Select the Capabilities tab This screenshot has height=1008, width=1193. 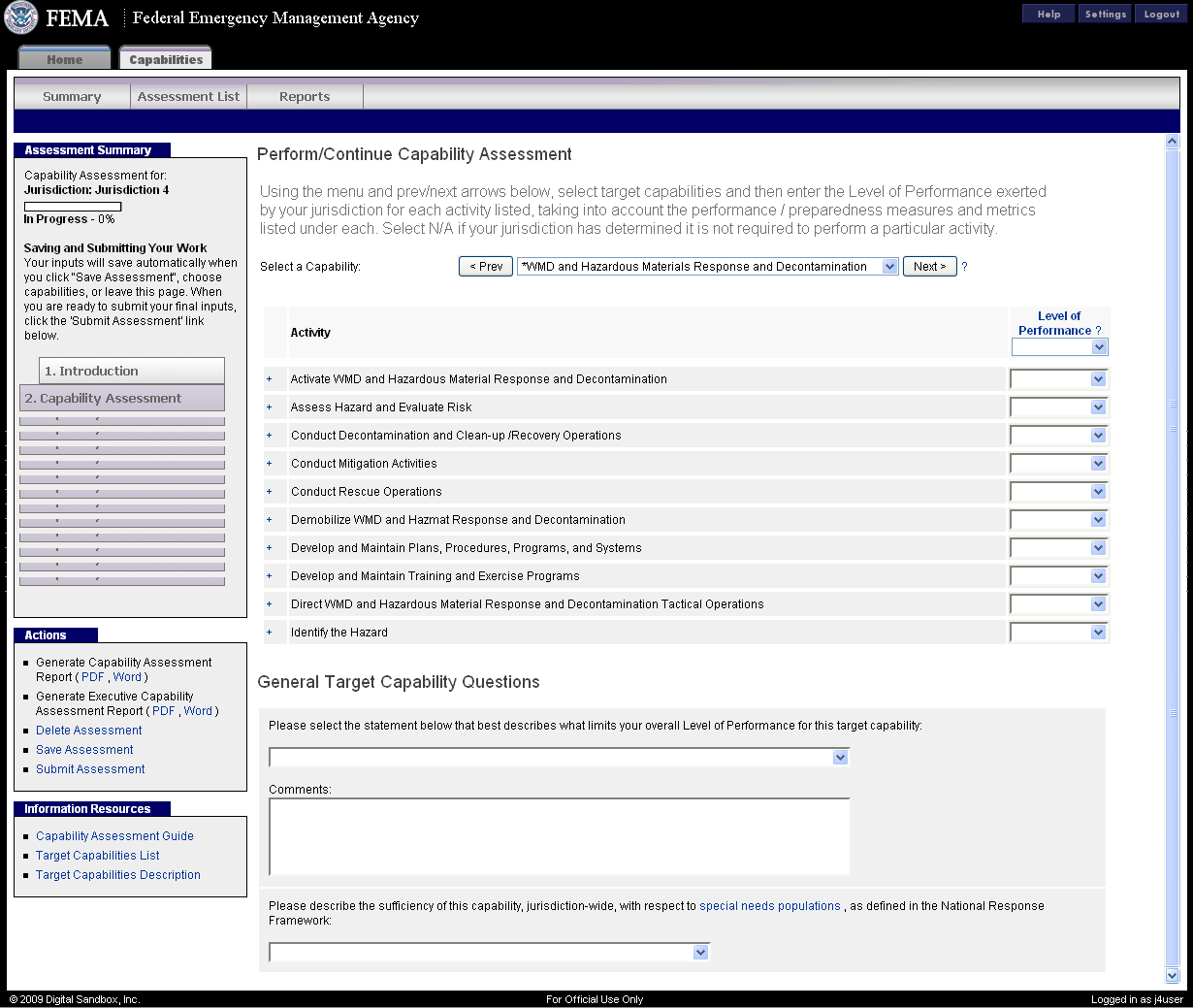(166, 59)
